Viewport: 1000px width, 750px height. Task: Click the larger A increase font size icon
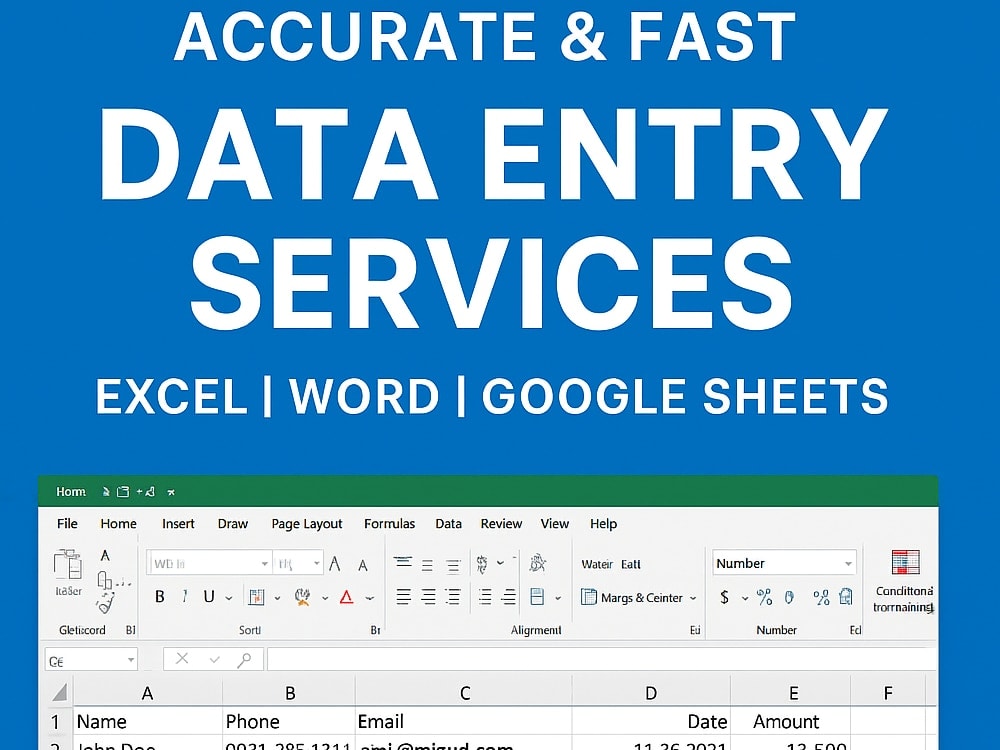pyautogui.click(x=335, y=564)
